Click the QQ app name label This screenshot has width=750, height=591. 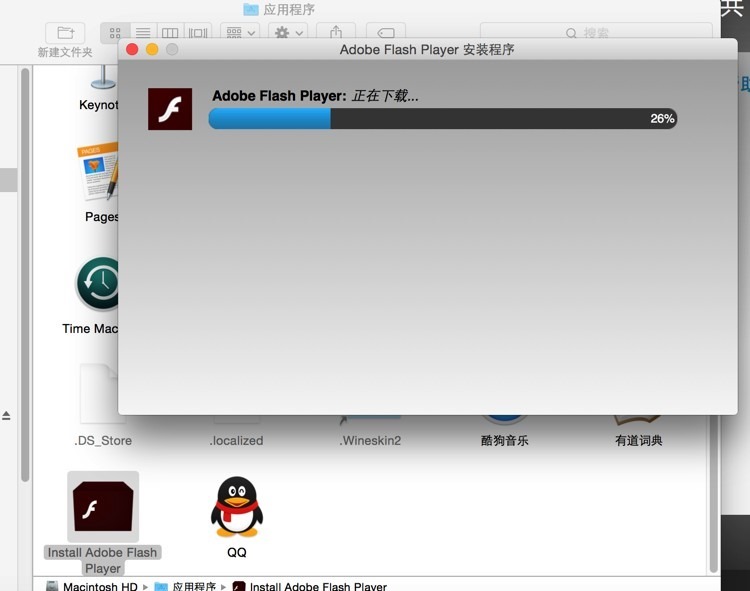[x=237, y=552]
